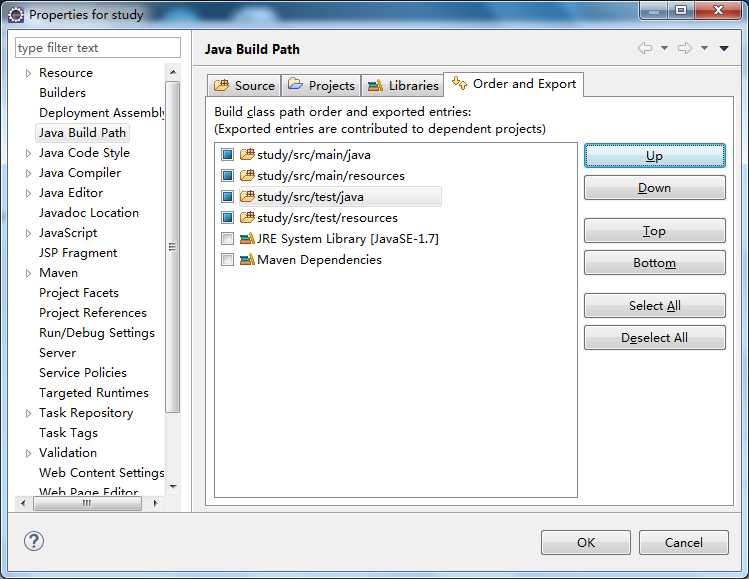Toggle export checkbox for study/src/main/resources
Image resolution: width=749 pixels, height=579 pixels.
[x=227, y=175]
